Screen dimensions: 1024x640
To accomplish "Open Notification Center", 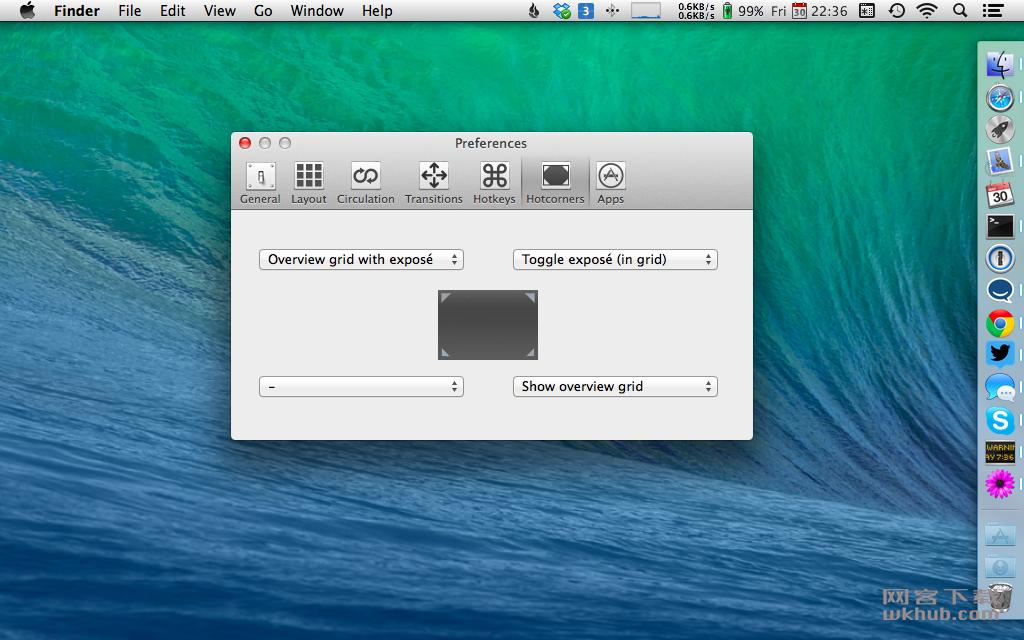I will coord(993,10).
